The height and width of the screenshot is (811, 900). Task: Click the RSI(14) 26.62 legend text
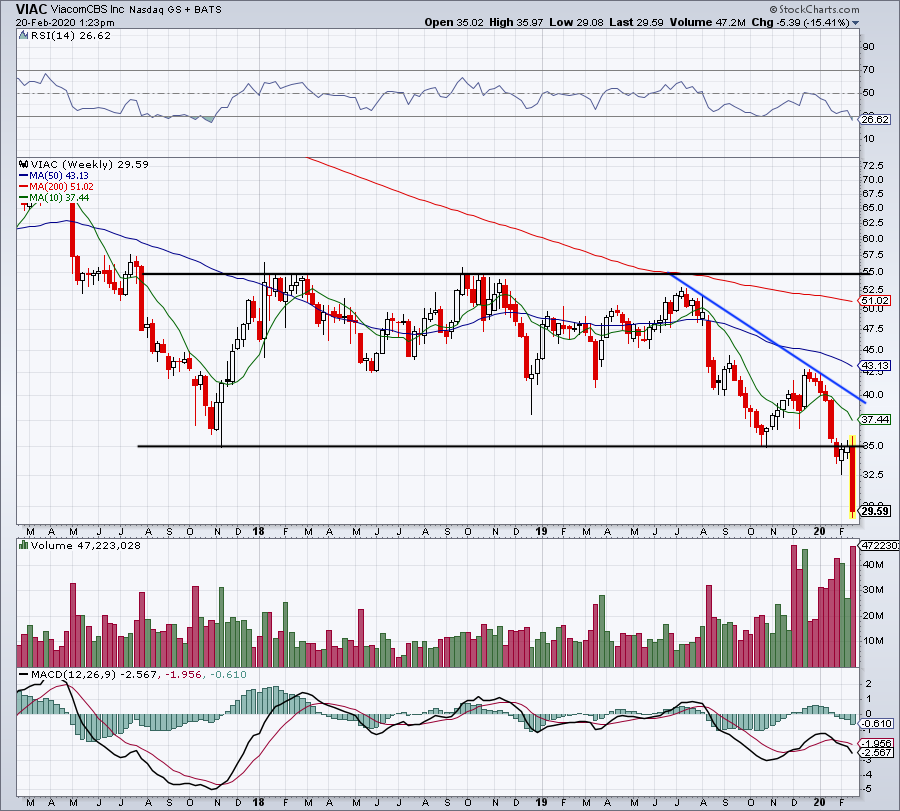(70, 36)
